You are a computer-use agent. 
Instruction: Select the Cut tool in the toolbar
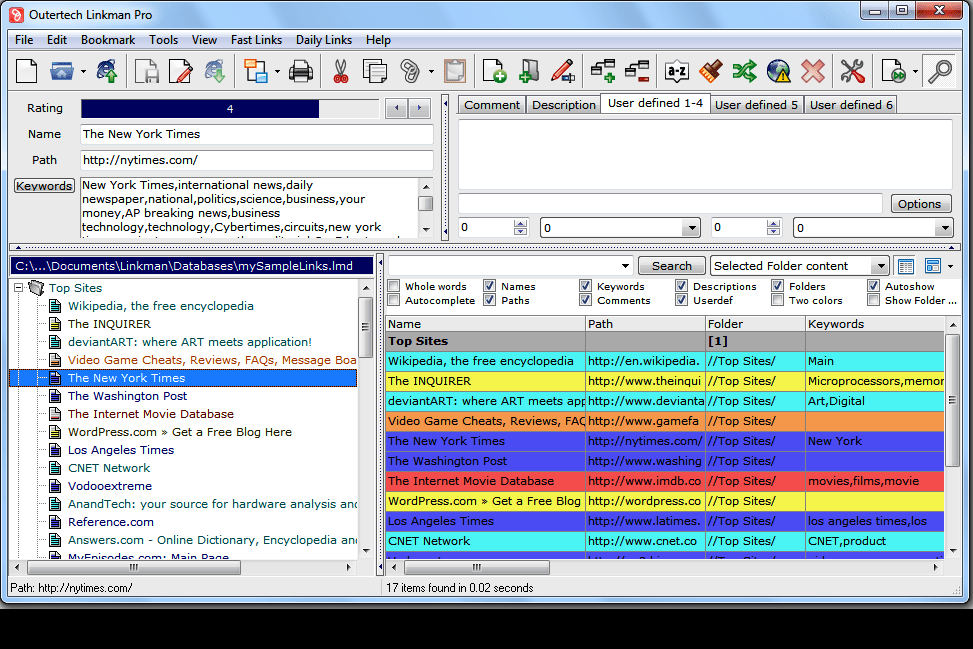(340, 71)
